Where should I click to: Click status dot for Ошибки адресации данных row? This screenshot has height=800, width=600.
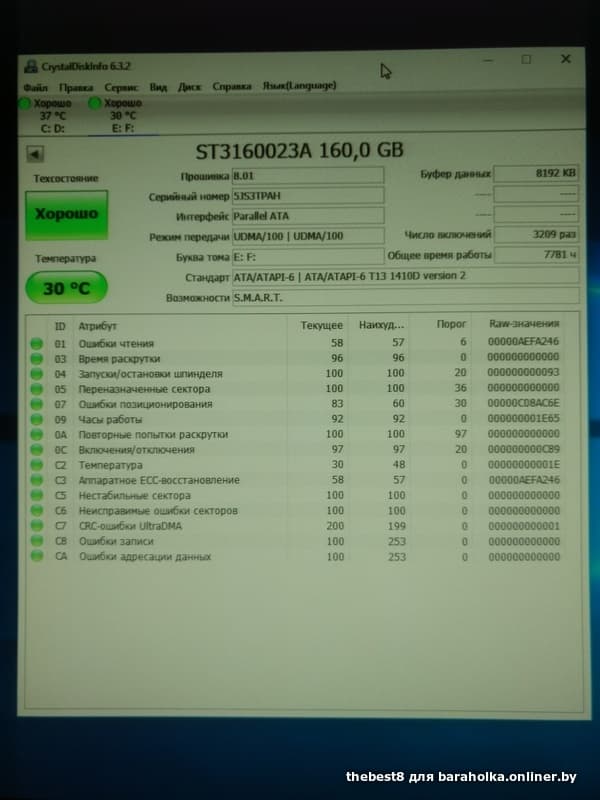[36, 556]
